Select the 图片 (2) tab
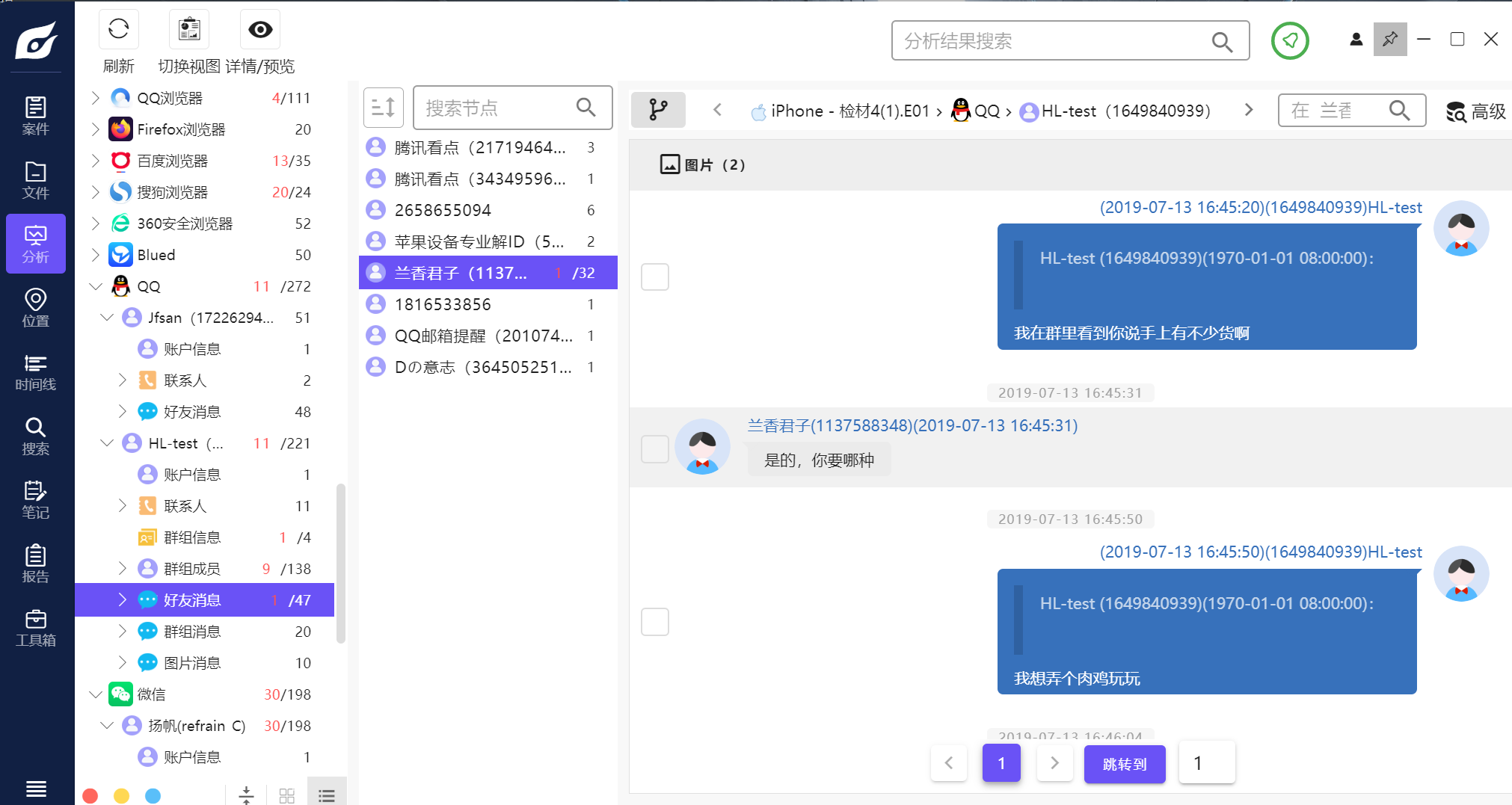 (x=702, y=164)
